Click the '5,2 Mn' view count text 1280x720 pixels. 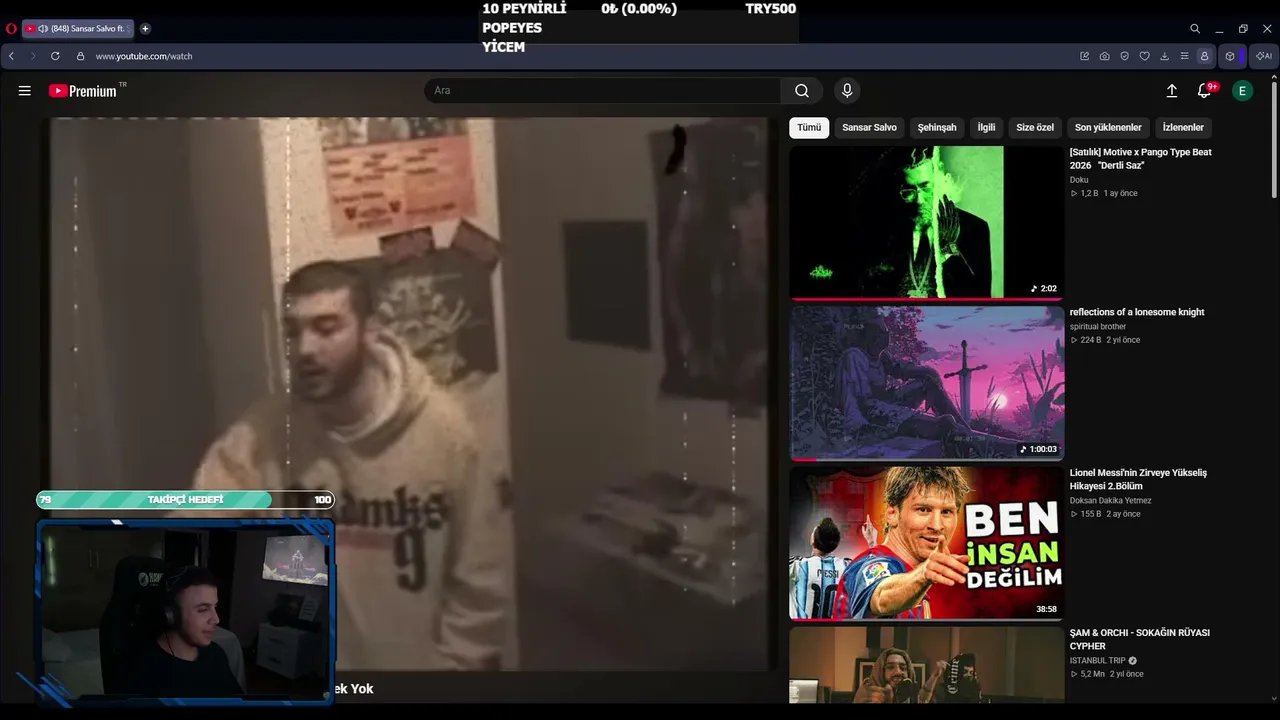[x=1093, y=674]
